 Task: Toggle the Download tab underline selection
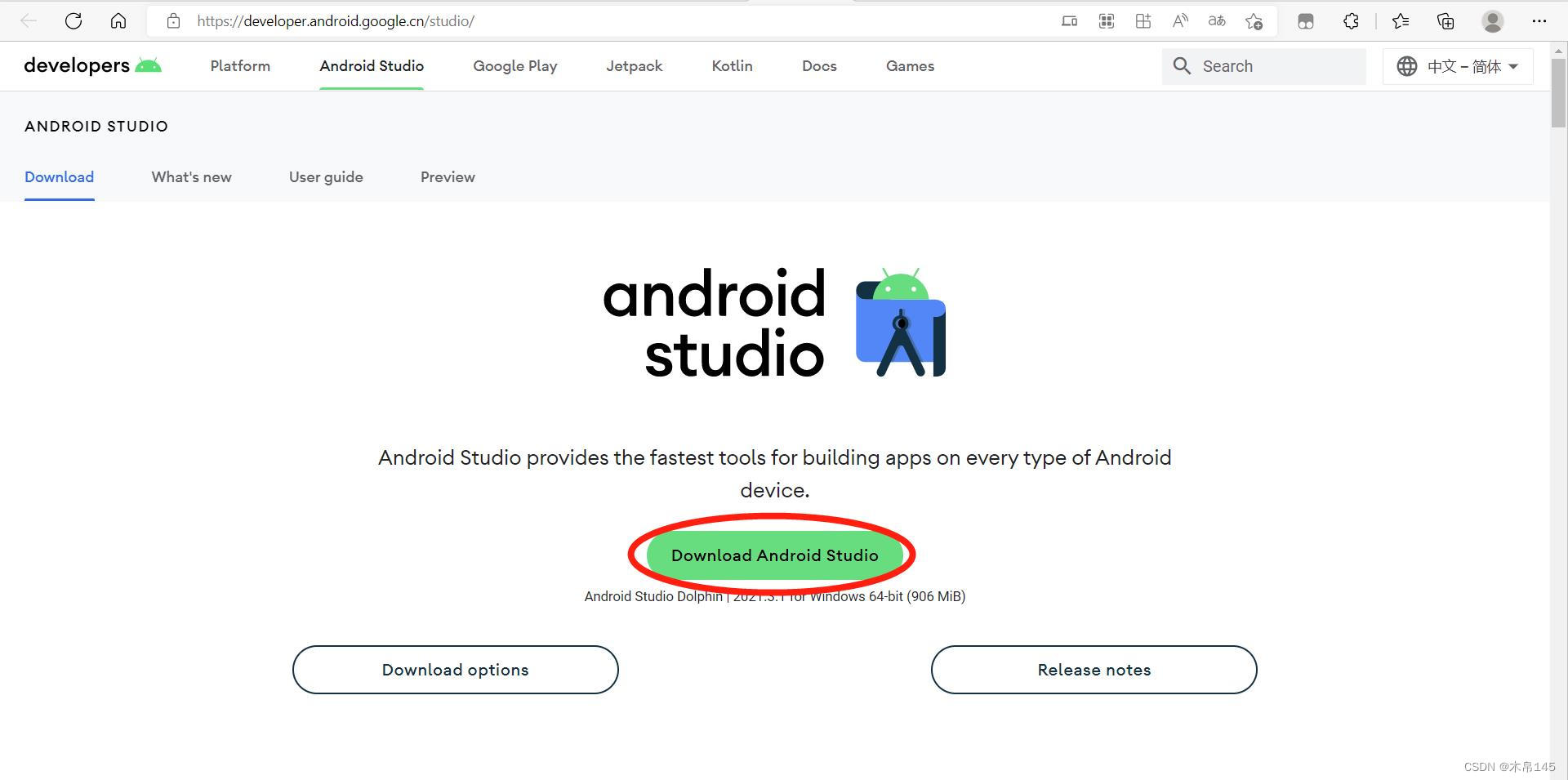point(59,176)
